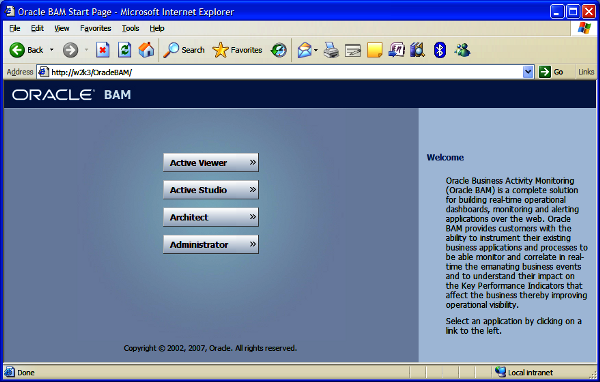Go to the Home page icon

pos(146,50)
